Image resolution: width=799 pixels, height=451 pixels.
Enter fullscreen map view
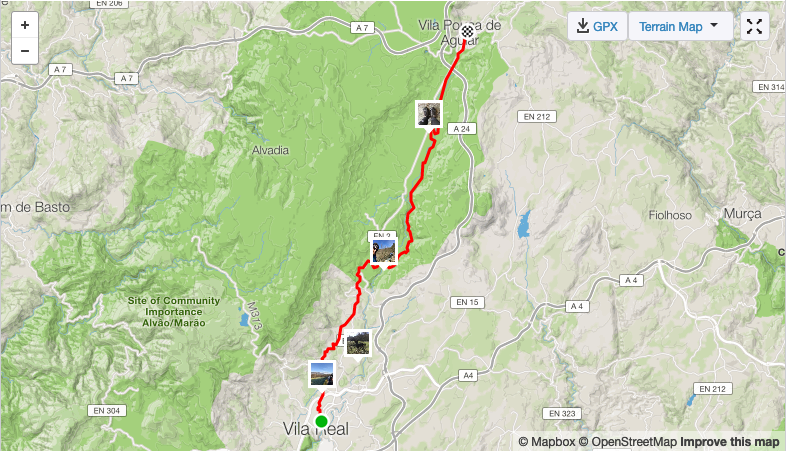pos(754,26)
